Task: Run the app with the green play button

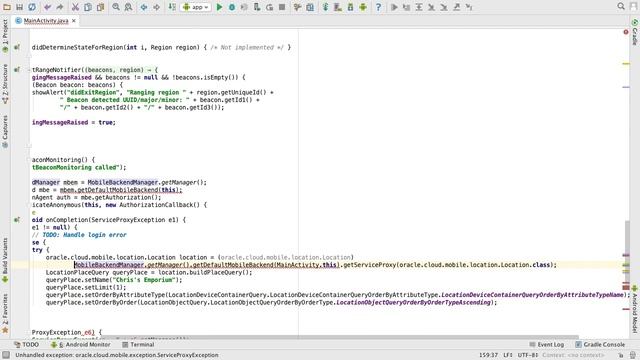Action: point(219,7)
